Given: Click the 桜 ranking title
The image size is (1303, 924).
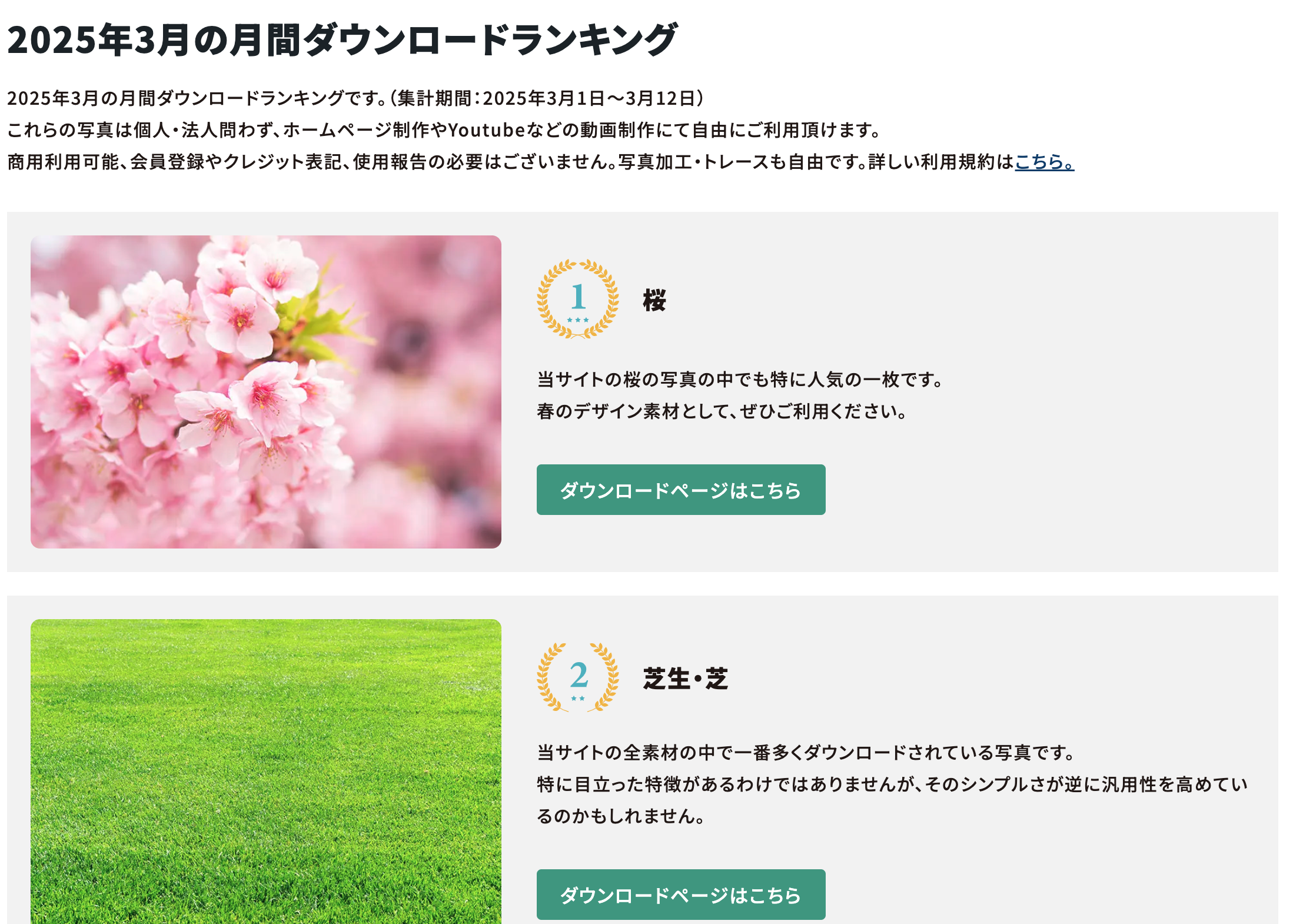Looking at the screenshot, I should coord(654,300).
